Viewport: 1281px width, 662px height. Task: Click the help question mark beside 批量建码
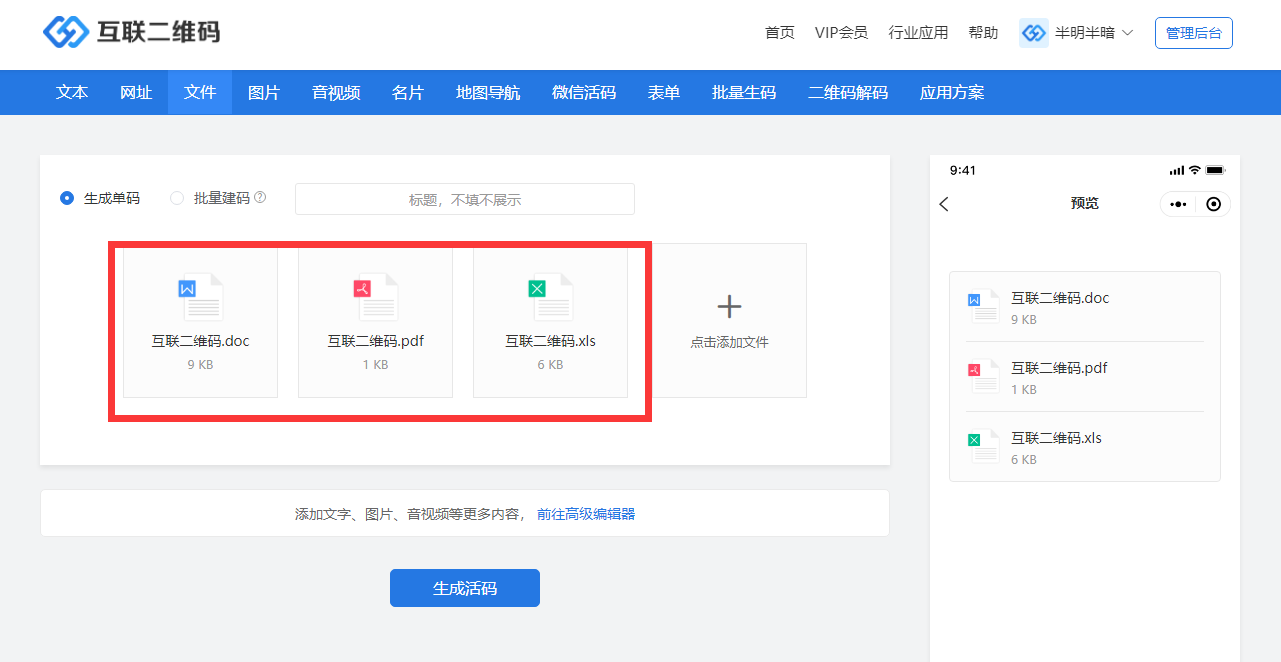(x=260, y=198)
